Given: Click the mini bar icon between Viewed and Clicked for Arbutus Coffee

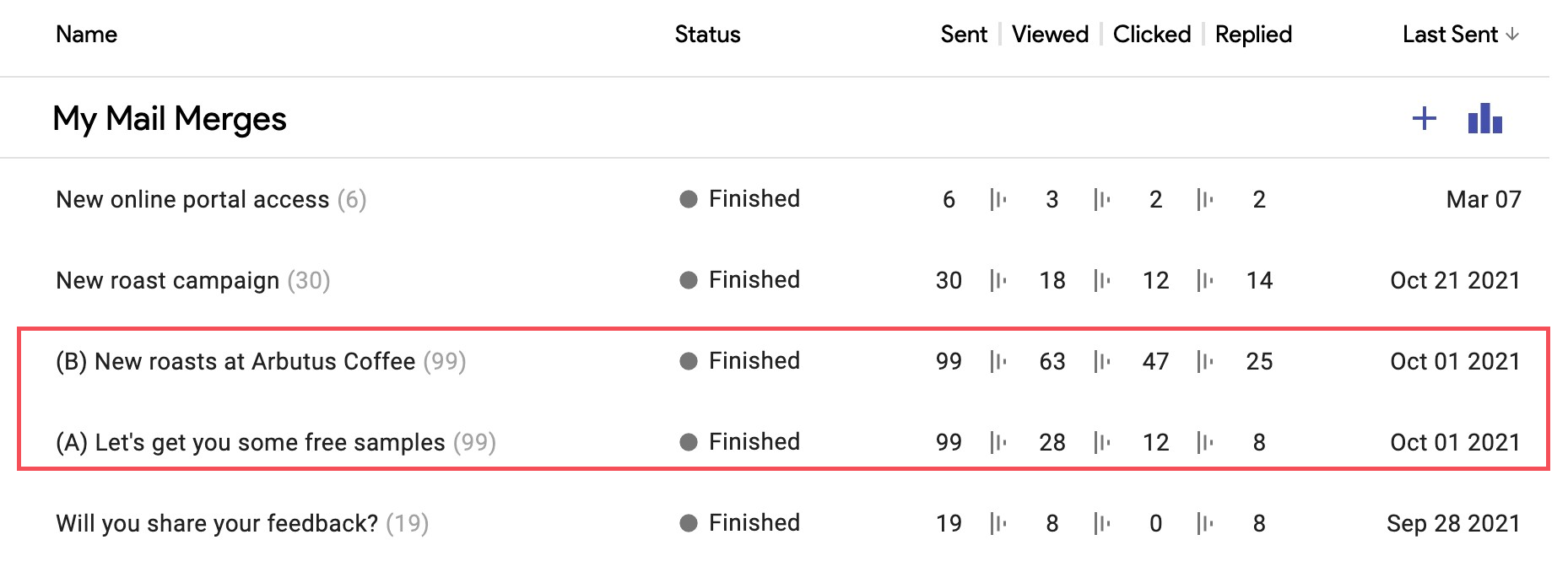Looking at the screenshot, I should 1101,361.
